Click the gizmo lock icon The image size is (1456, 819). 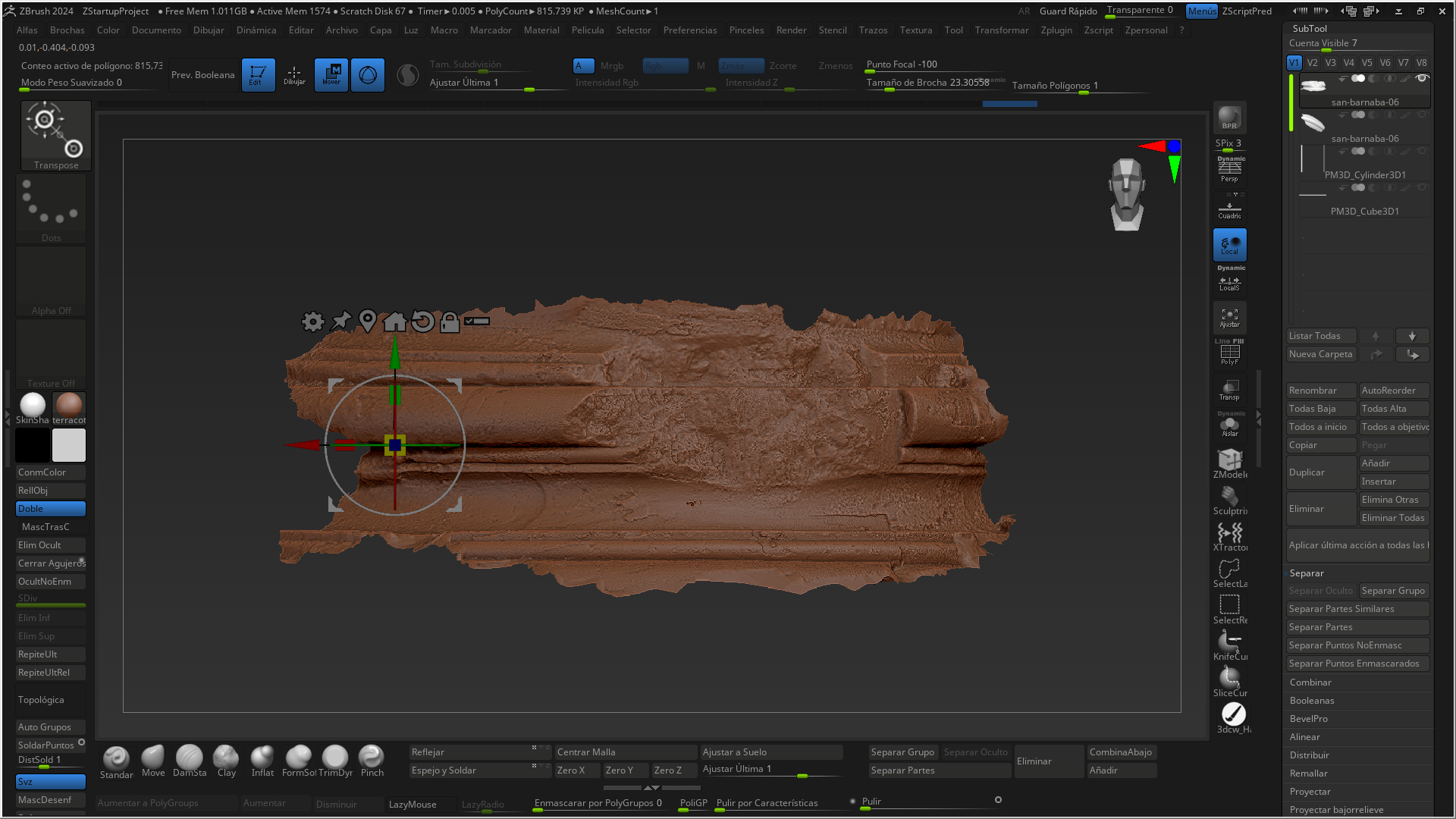pyautogui.click(x=450, y=322)
